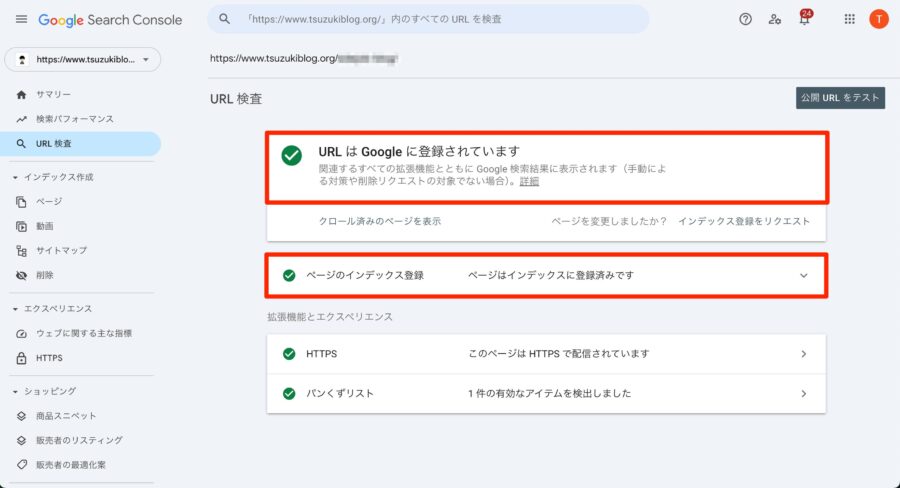Click the tag icon beside 販売者の最適化案
Image resolution: width=900 pixels, height=488 pixels.
21,464
